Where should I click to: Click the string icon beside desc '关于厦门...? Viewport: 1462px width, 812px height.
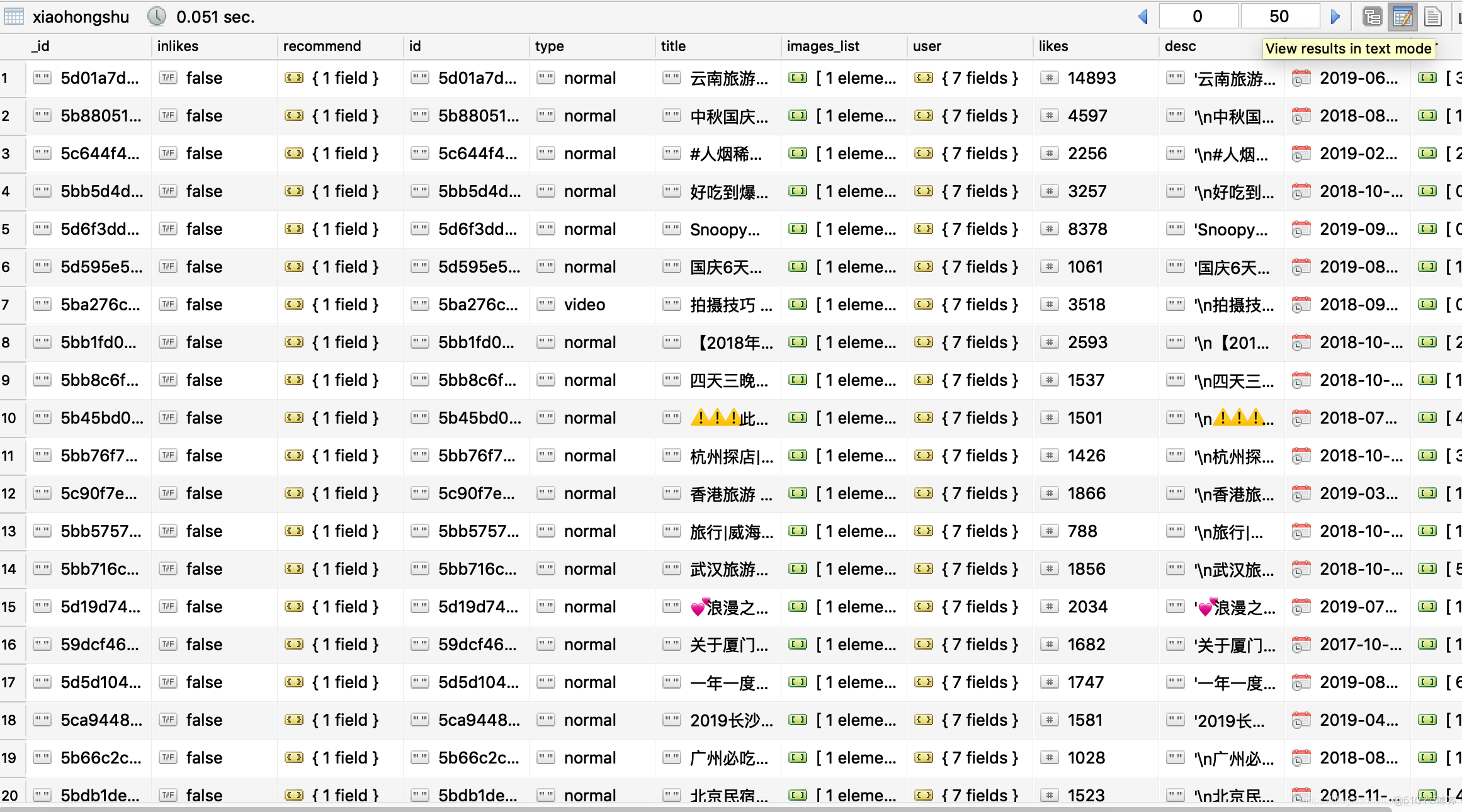(x=1176, y=645)
